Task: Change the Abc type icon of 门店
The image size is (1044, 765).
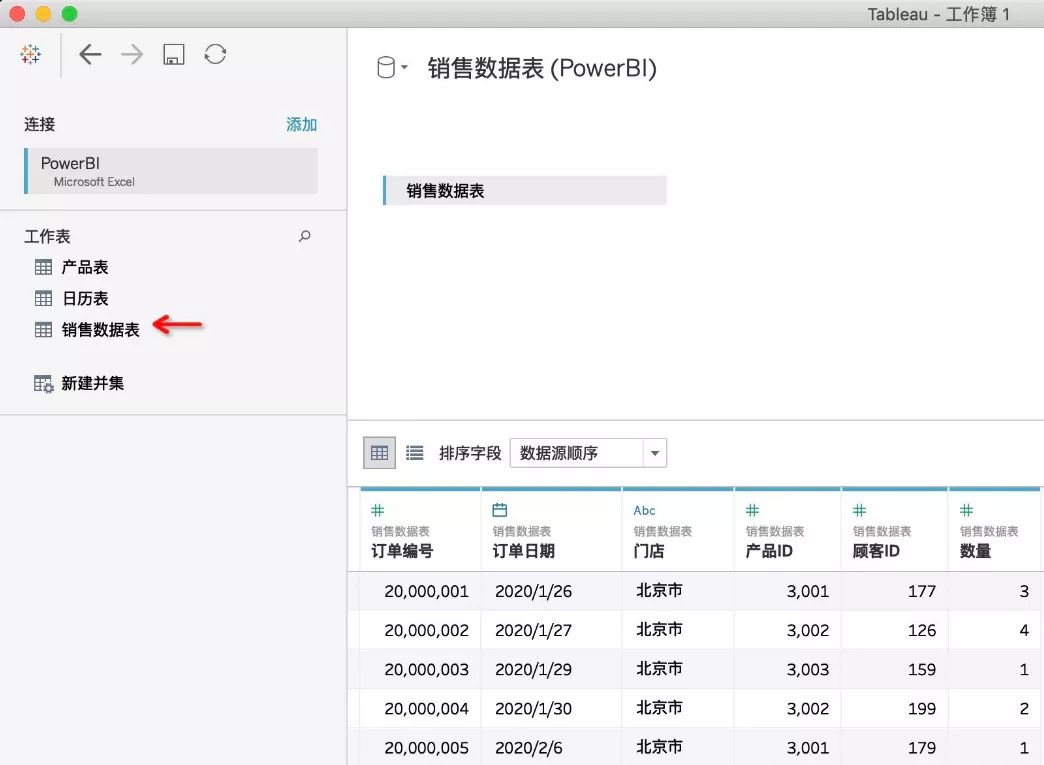Action: [x=645, y=511]
